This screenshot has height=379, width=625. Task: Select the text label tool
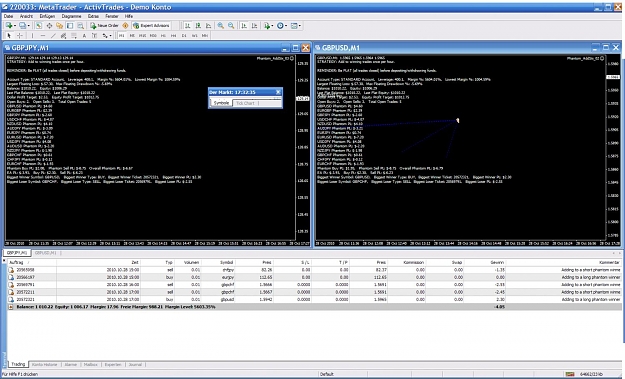[94, 35]
